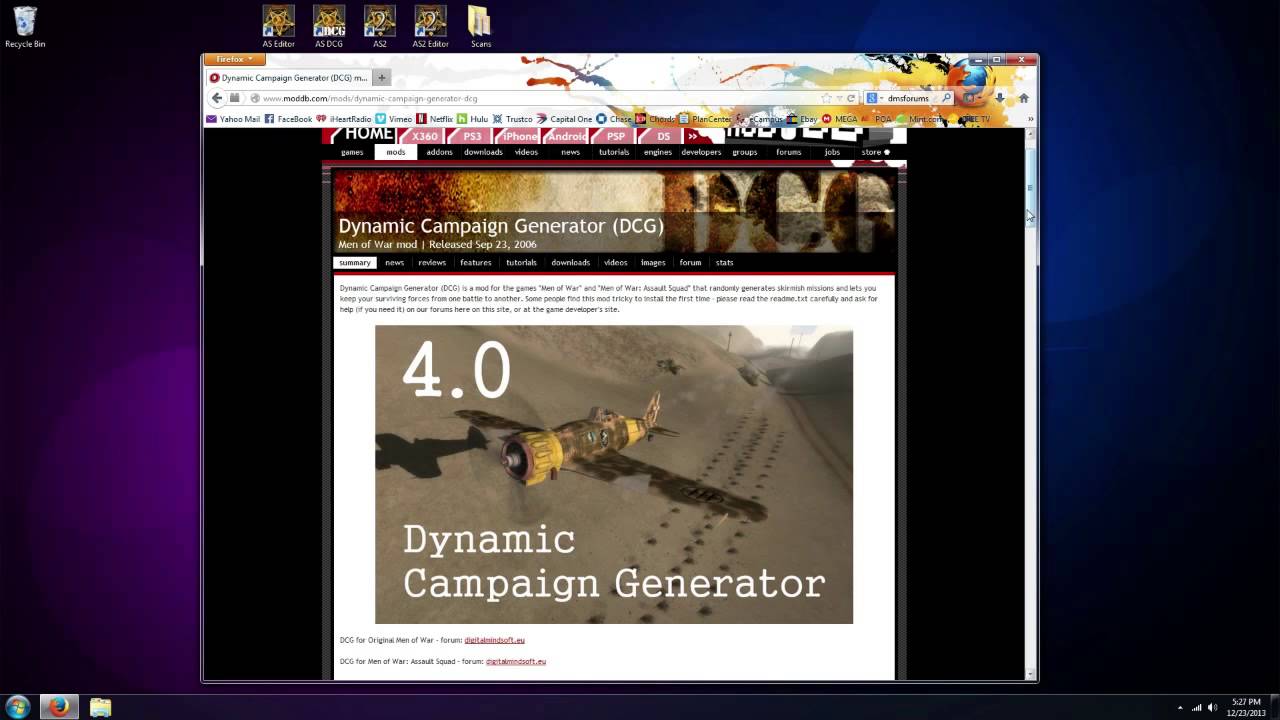The image size is (1280, 720).
Task: Open the AS2 desktop shortcut
Action: 380,27
